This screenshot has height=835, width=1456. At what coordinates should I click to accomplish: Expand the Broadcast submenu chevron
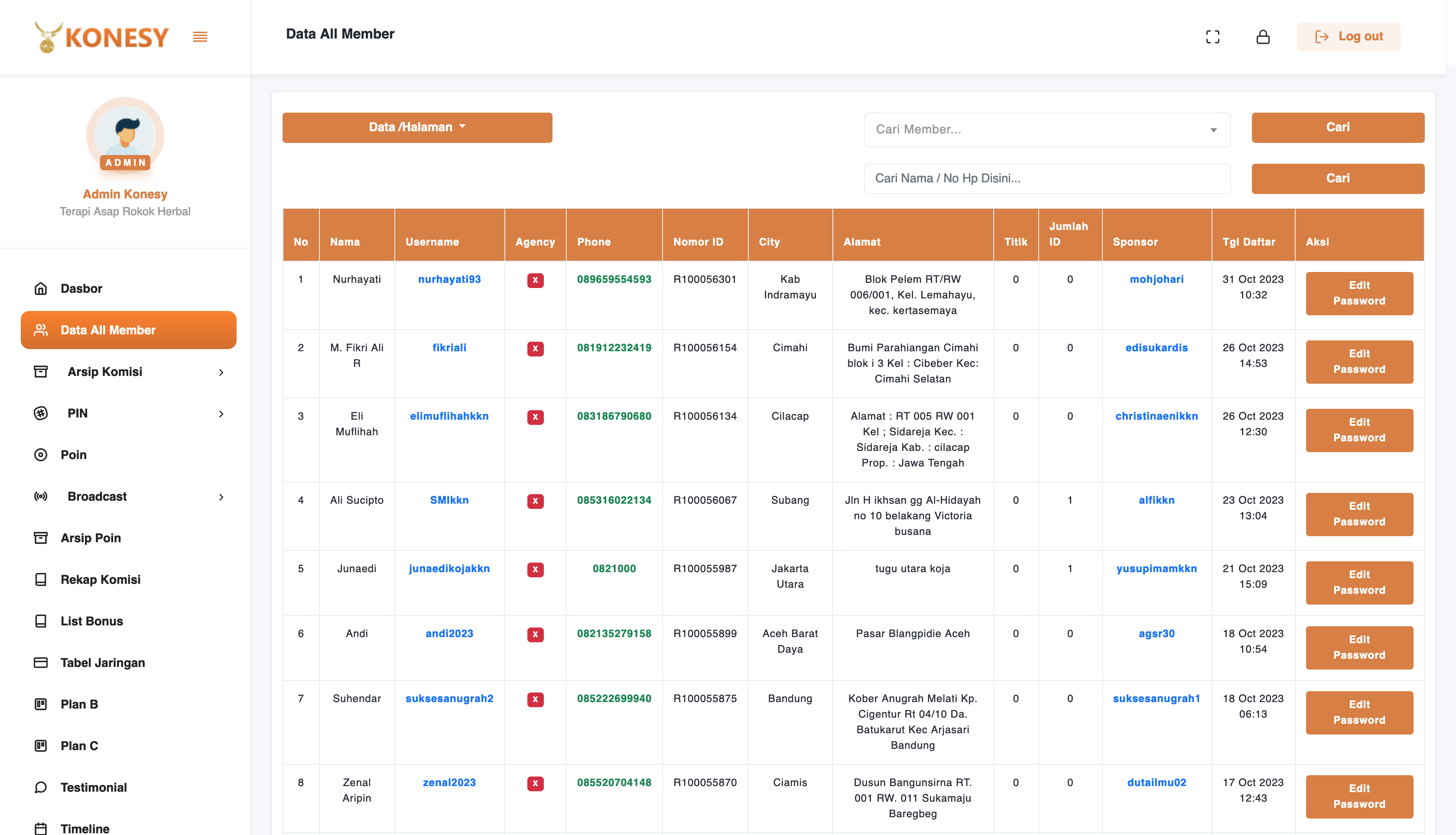click(221, 497)
